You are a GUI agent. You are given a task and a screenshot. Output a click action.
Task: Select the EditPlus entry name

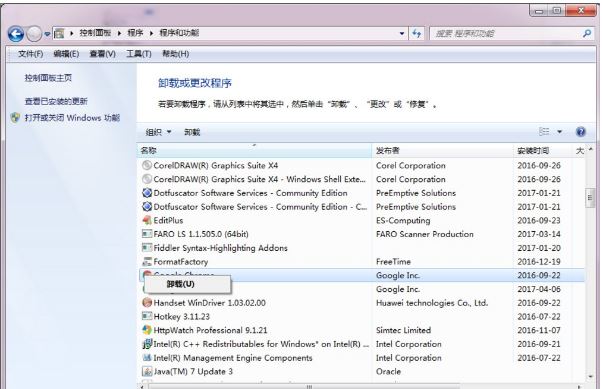pyautogui.click(x=168, y=220)
